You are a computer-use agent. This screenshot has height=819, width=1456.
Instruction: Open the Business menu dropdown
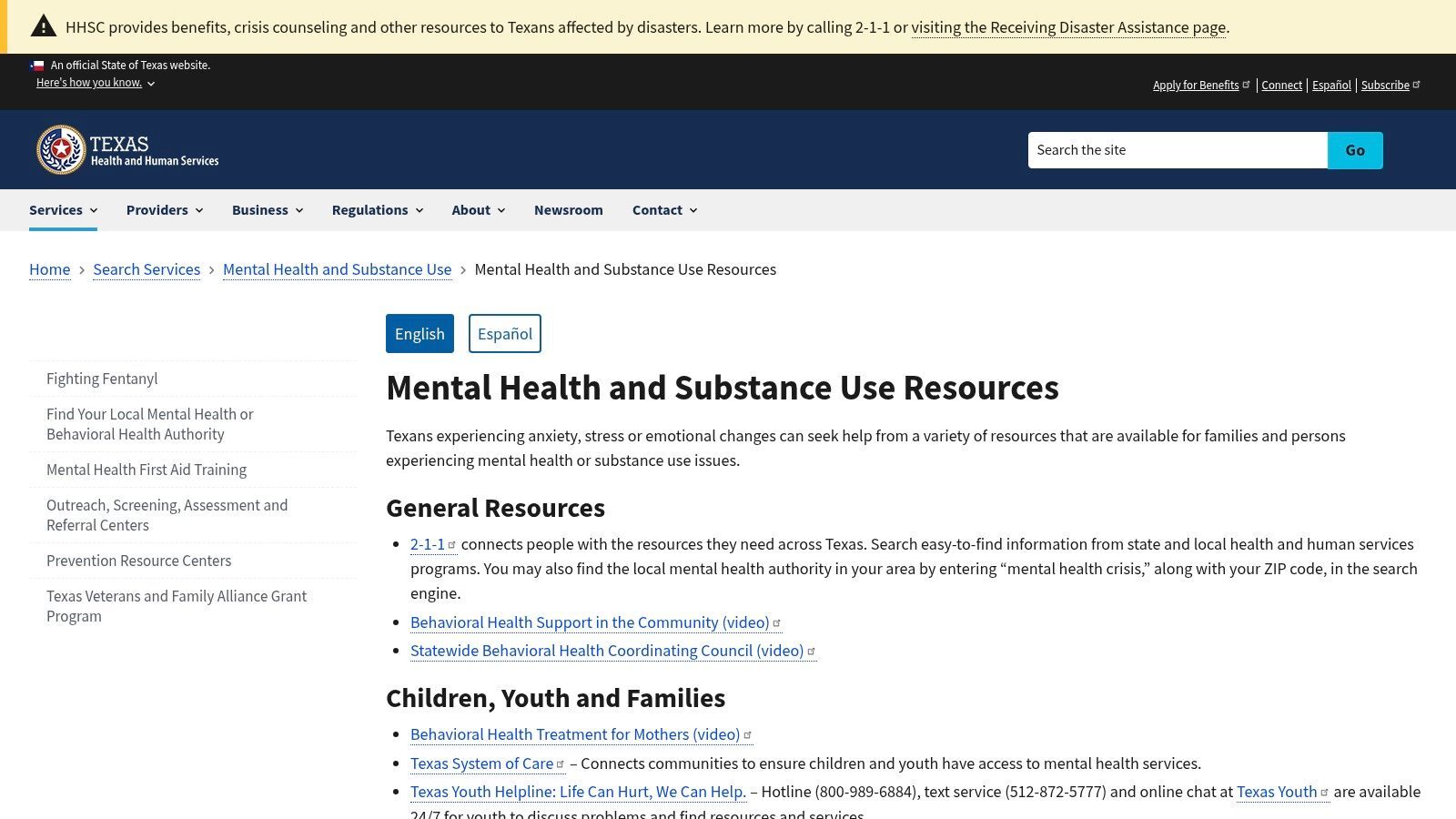(x=268, y=210)
